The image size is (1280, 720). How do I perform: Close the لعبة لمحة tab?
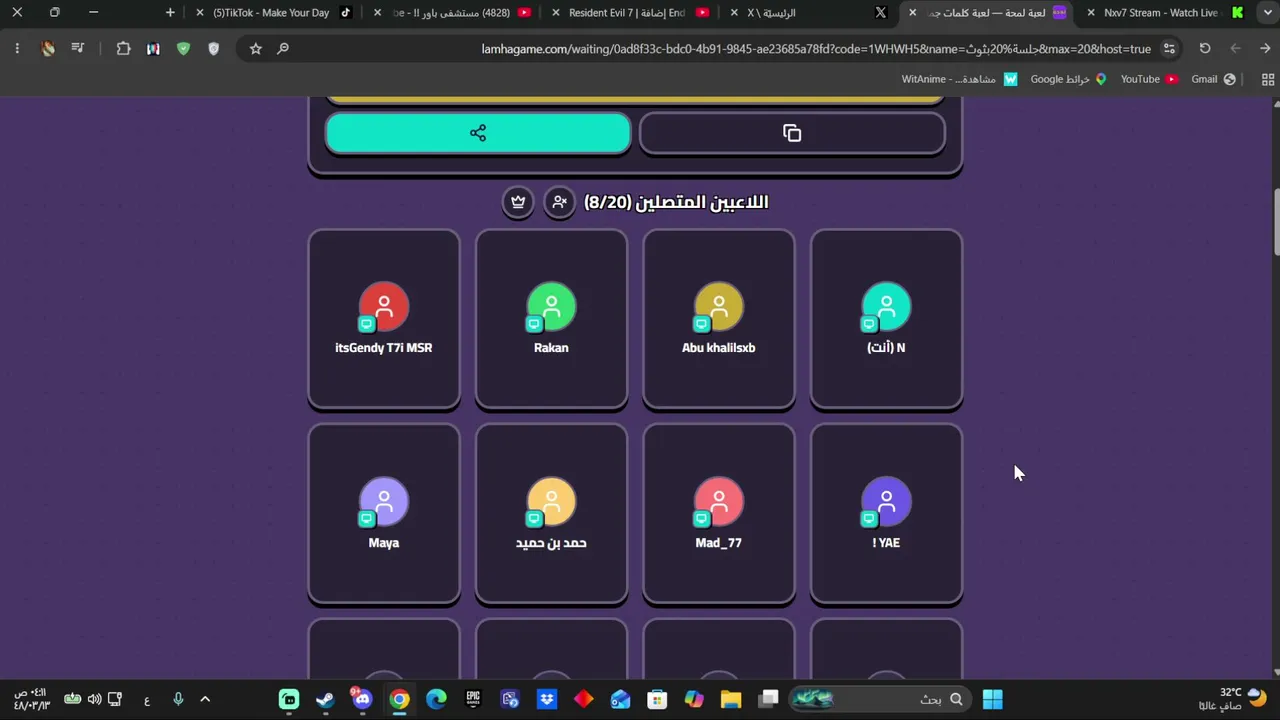[x=912, y=13]
